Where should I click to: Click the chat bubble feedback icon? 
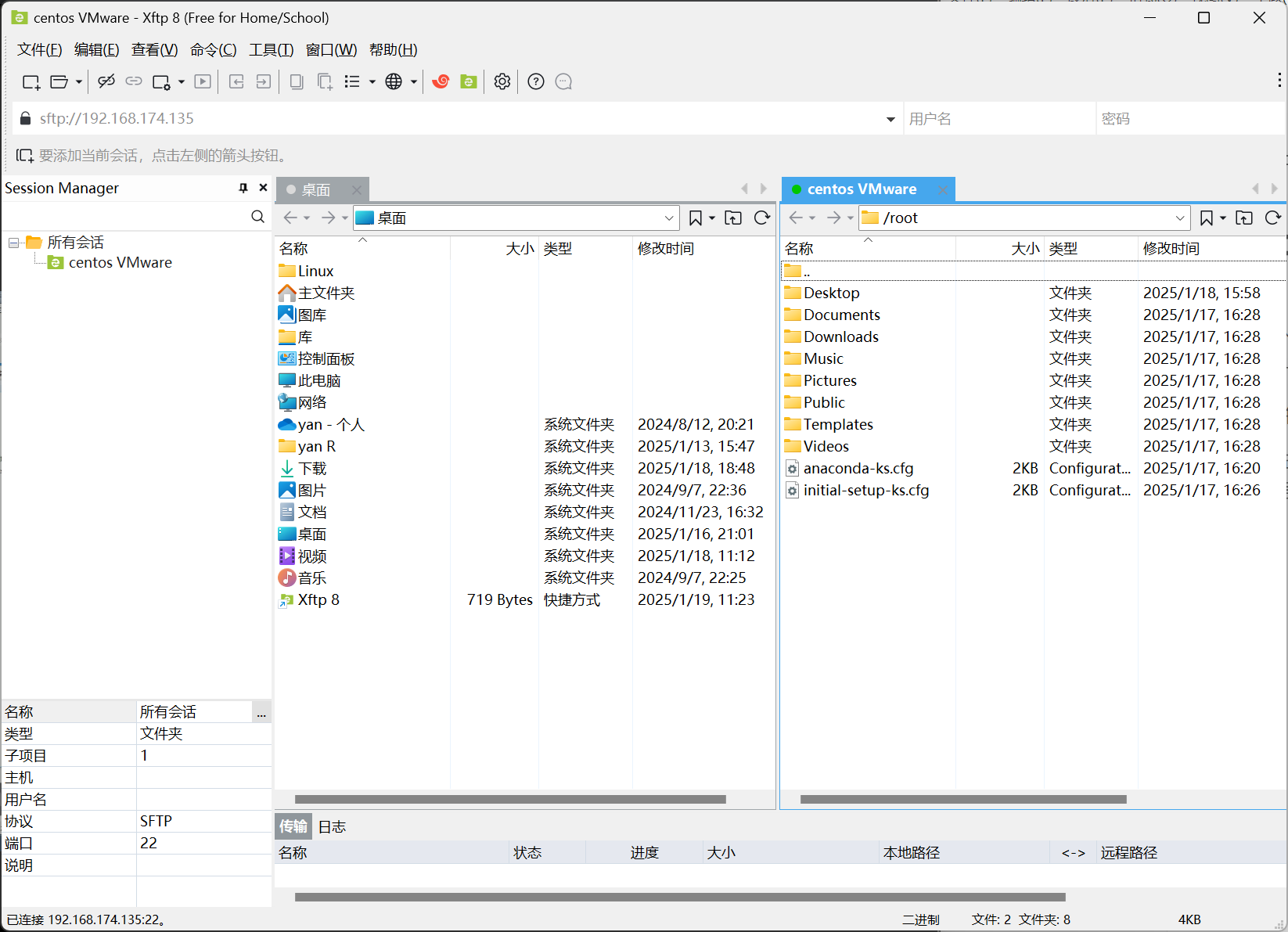coord(563,81)
